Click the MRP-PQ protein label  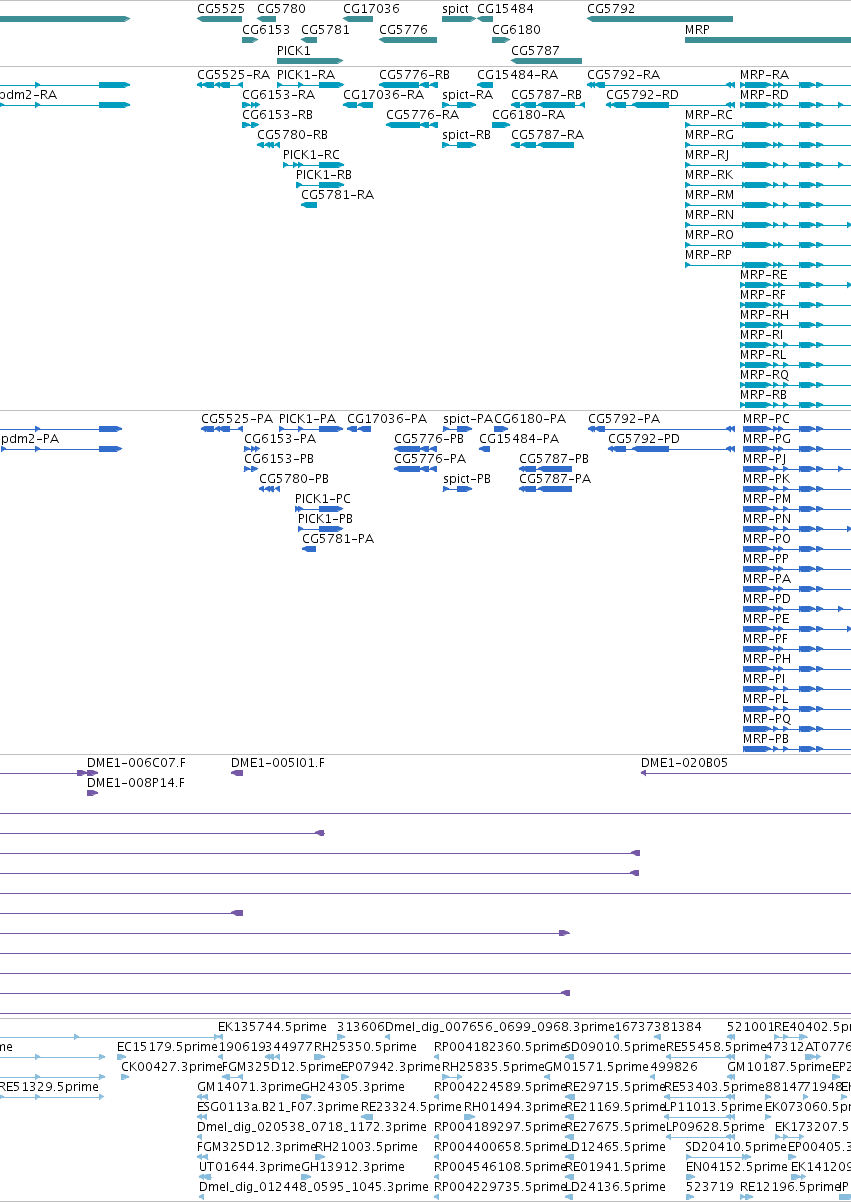pos(767,719)
